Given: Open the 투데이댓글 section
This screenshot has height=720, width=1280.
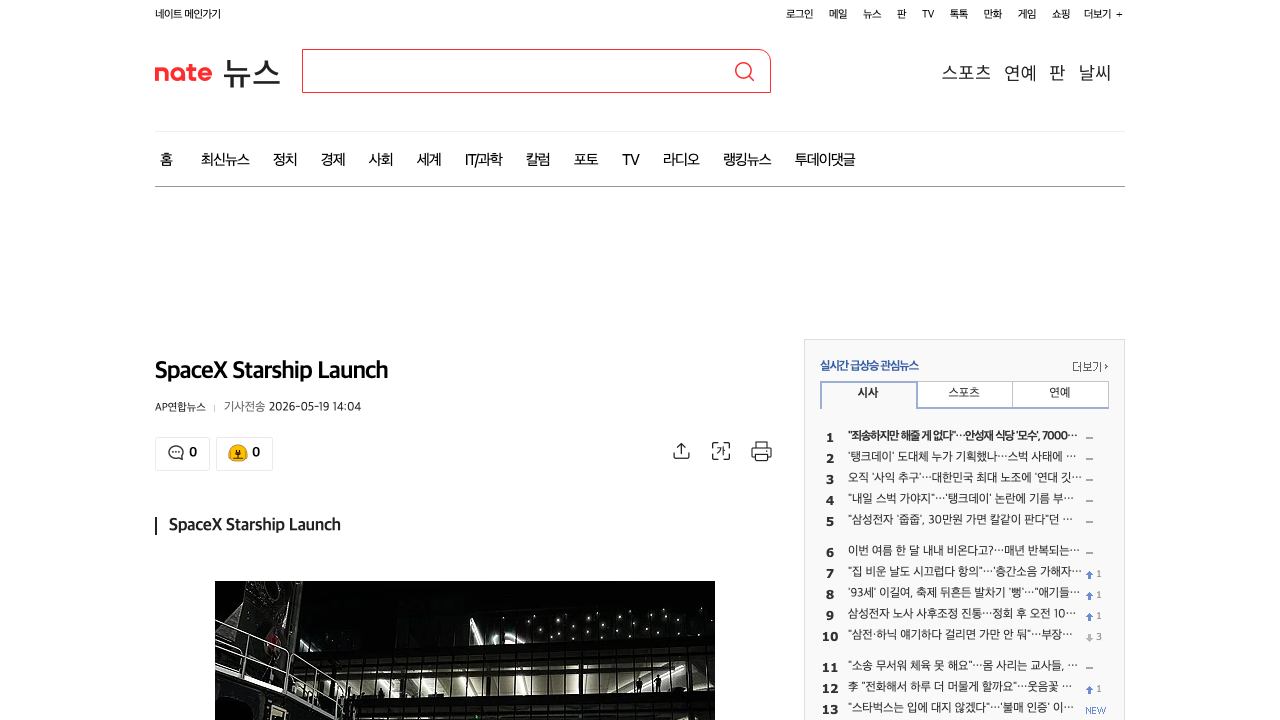Looking at the screenshot, I should 825,159.
